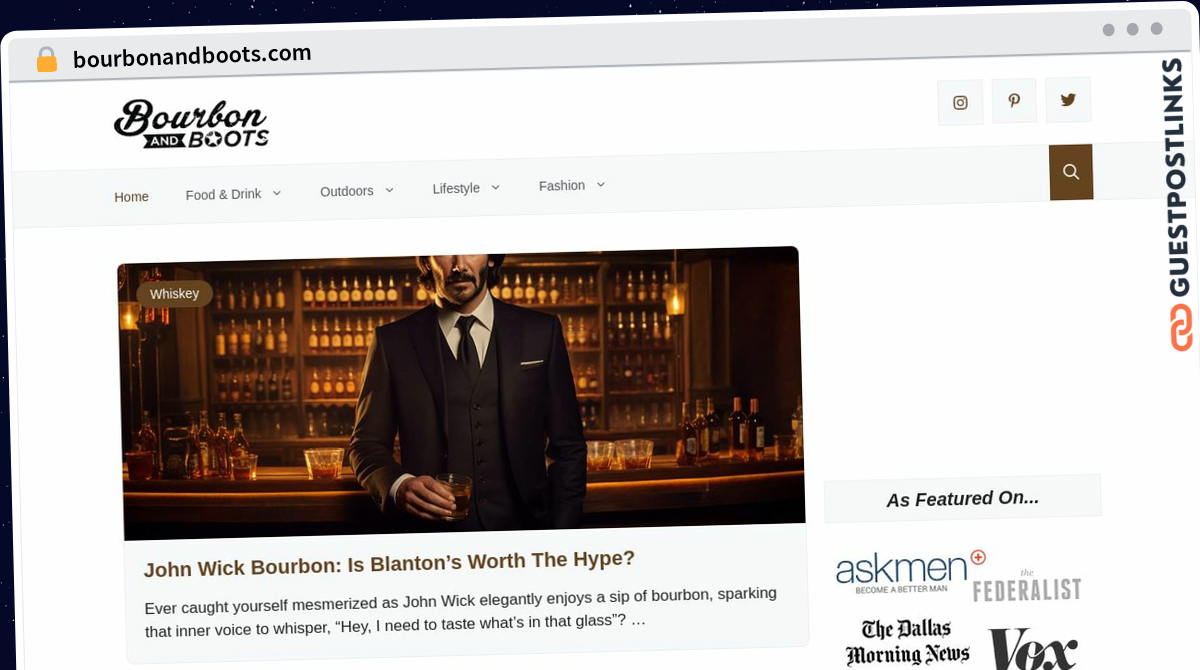Open the Instagram social link

pyautogui.click(x=960, y=102)
